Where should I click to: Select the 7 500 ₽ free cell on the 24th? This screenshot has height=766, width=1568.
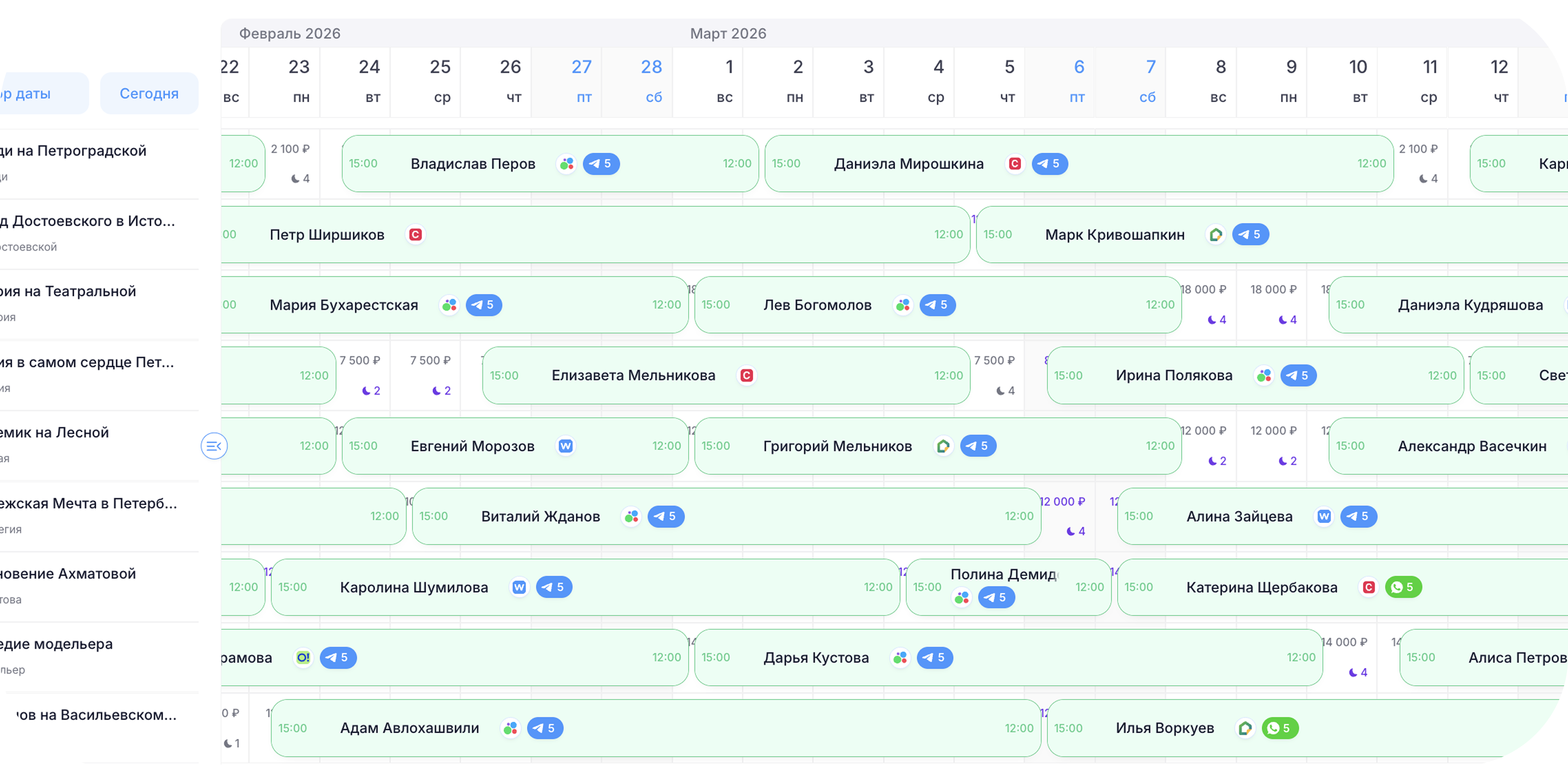point(360,375)
